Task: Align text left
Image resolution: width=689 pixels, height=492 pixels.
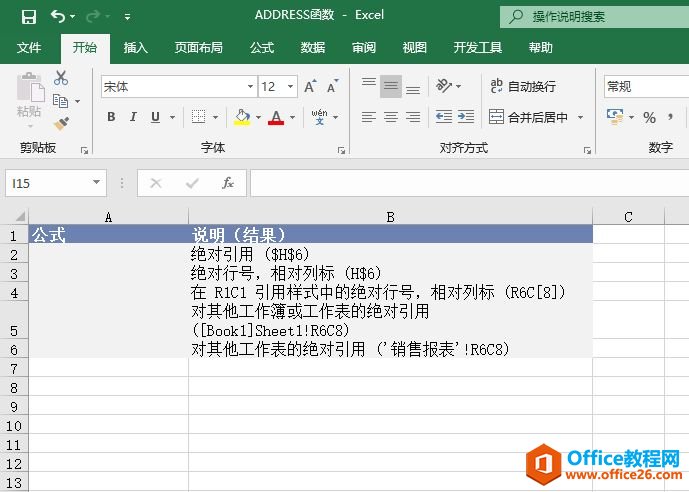Action: point(369,117)
